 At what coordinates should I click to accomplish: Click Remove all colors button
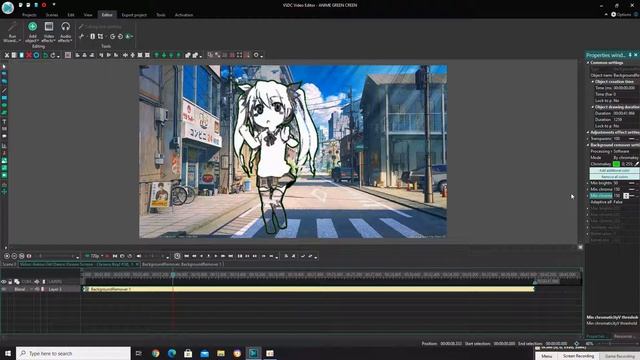click(x=614, y=177)
